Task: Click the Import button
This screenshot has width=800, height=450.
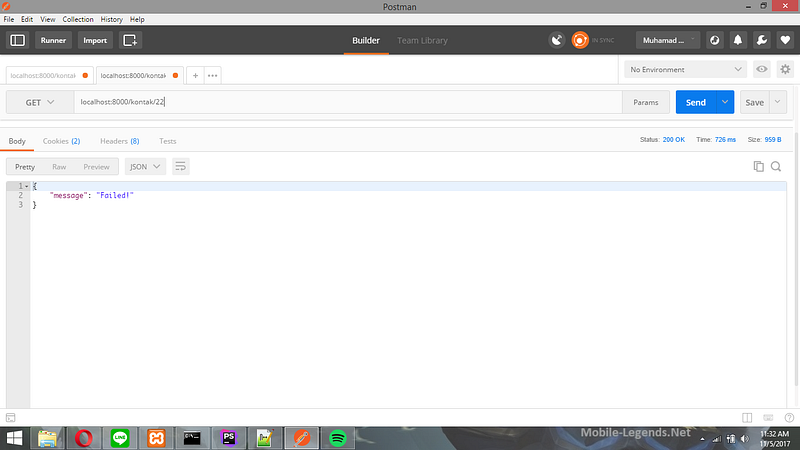Action: [x=95, y=40]
